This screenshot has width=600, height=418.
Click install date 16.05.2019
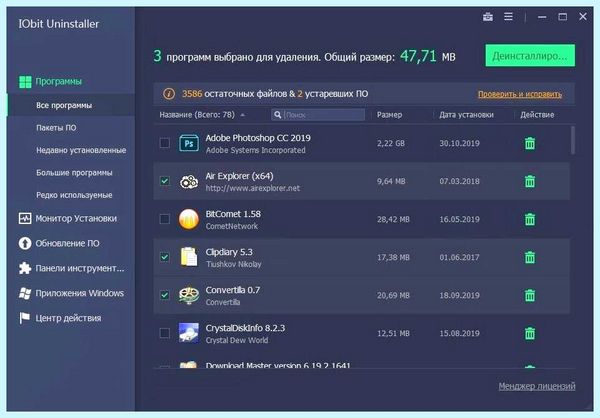click(x=459, y=219)
